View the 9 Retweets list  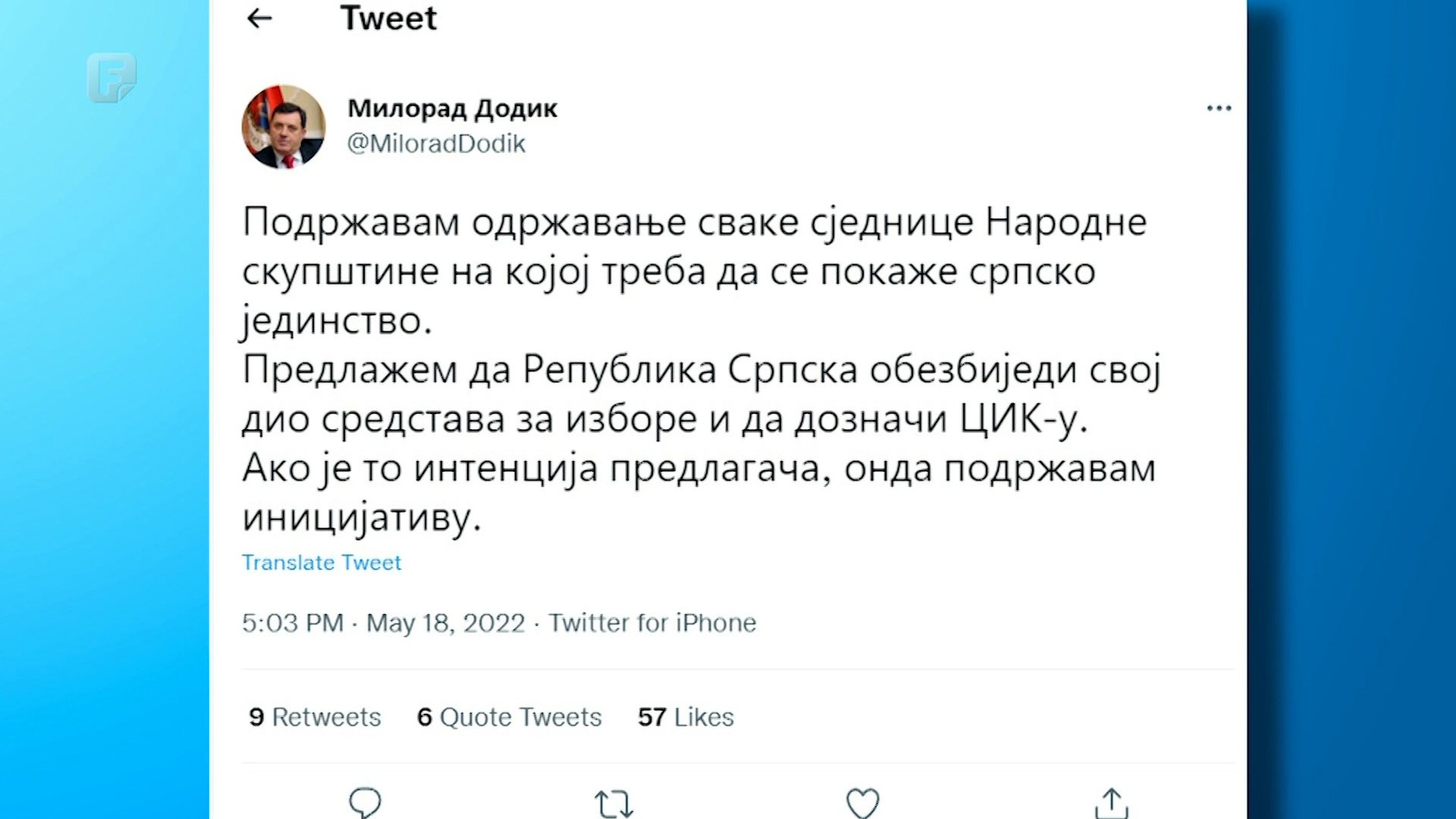pos(315,717)
